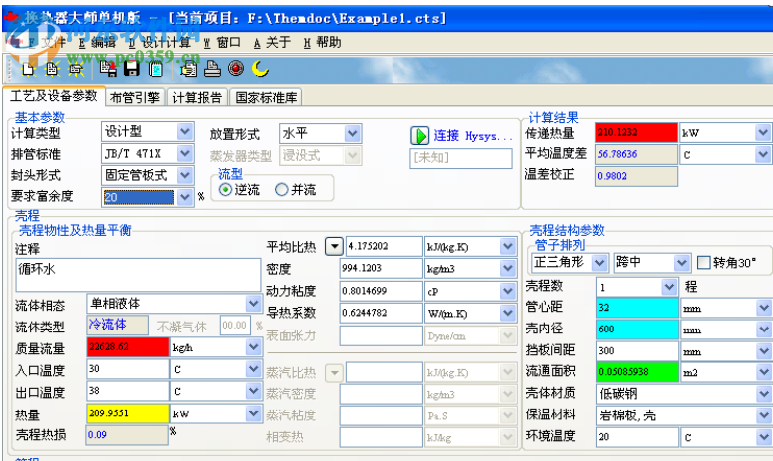Image resolution: width=773 pixels, height=461 pixels.
Task: Click the 环境温度 field showing 20
Action: click(637, 437)
